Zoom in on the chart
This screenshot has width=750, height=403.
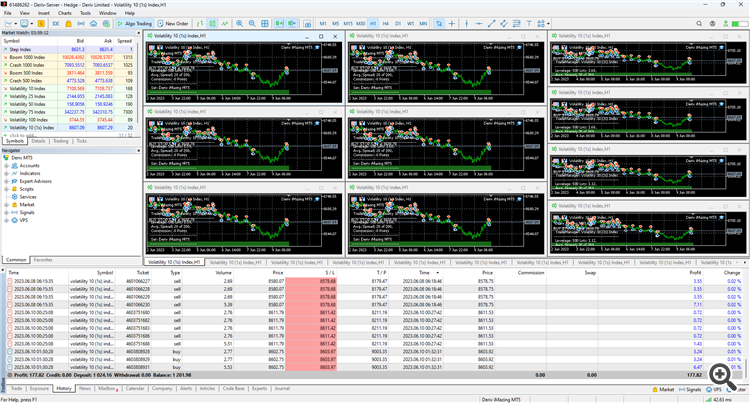coord(239,23)
